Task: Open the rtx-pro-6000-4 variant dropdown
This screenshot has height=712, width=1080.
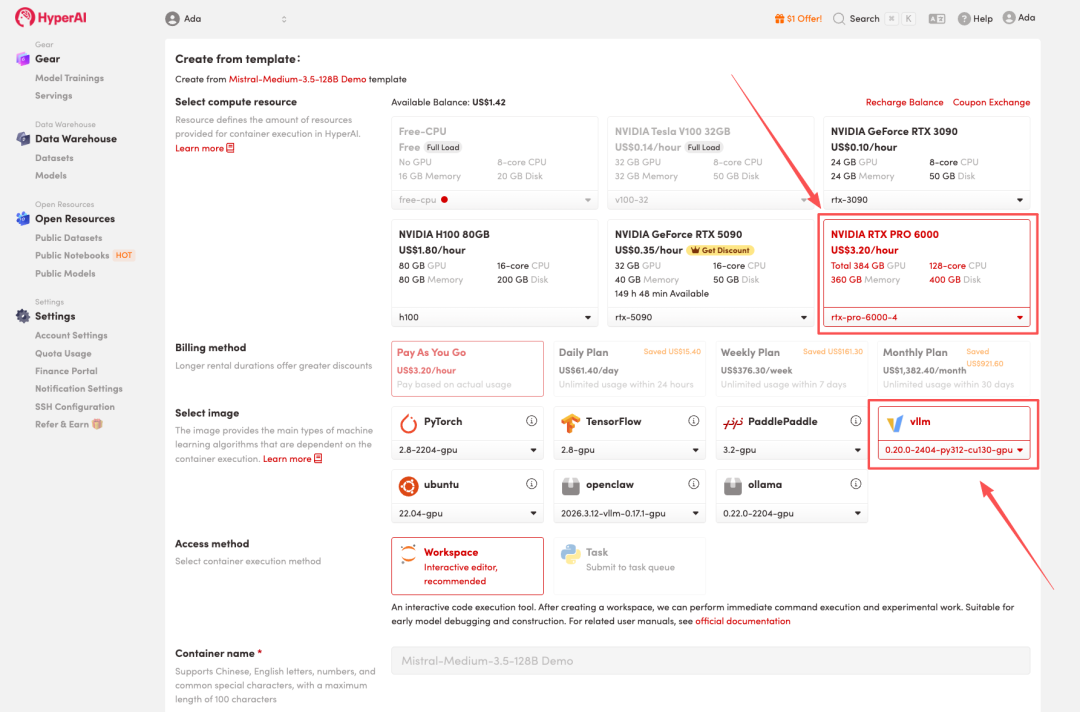Action: (926, 317)
